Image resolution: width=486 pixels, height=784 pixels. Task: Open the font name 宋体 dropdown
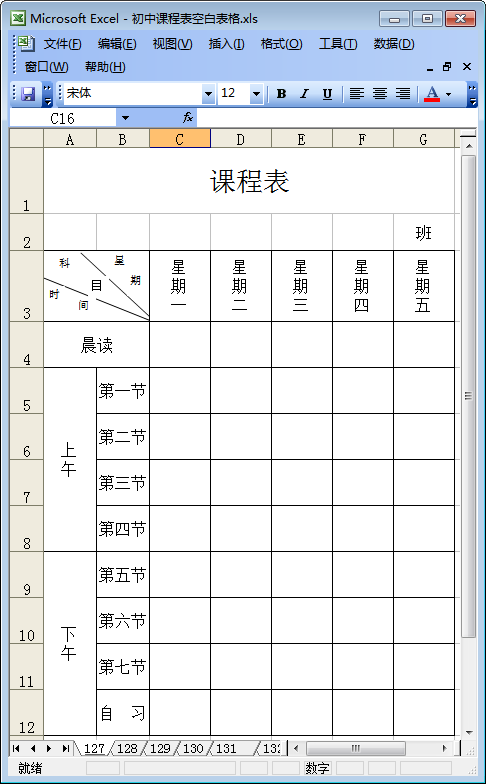point(208,94)
